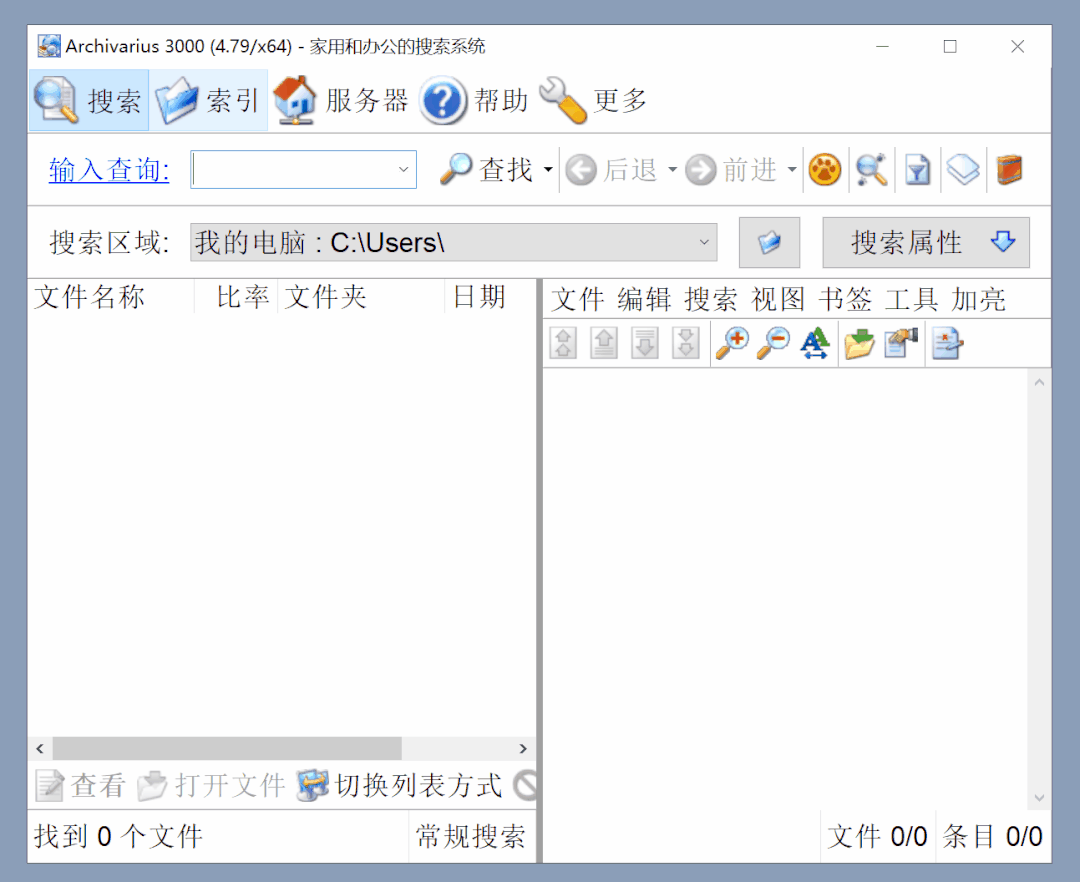Image resolution: width=1080 pixels, height=882 pixels.
Task: Click the document with pencil icon
Action: pyautogui.click(x=947, y=343)
